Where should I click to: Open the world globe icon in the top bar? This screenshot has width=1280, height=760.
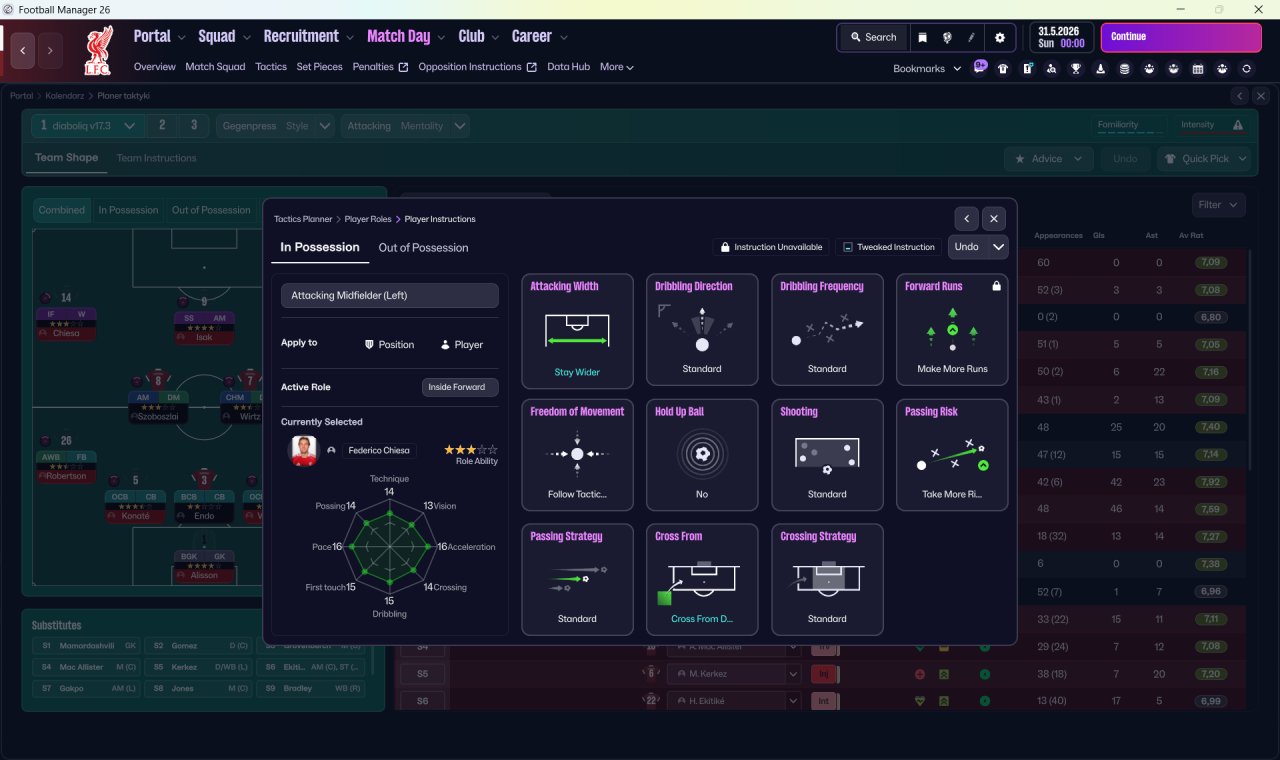[x=947, y=37]
